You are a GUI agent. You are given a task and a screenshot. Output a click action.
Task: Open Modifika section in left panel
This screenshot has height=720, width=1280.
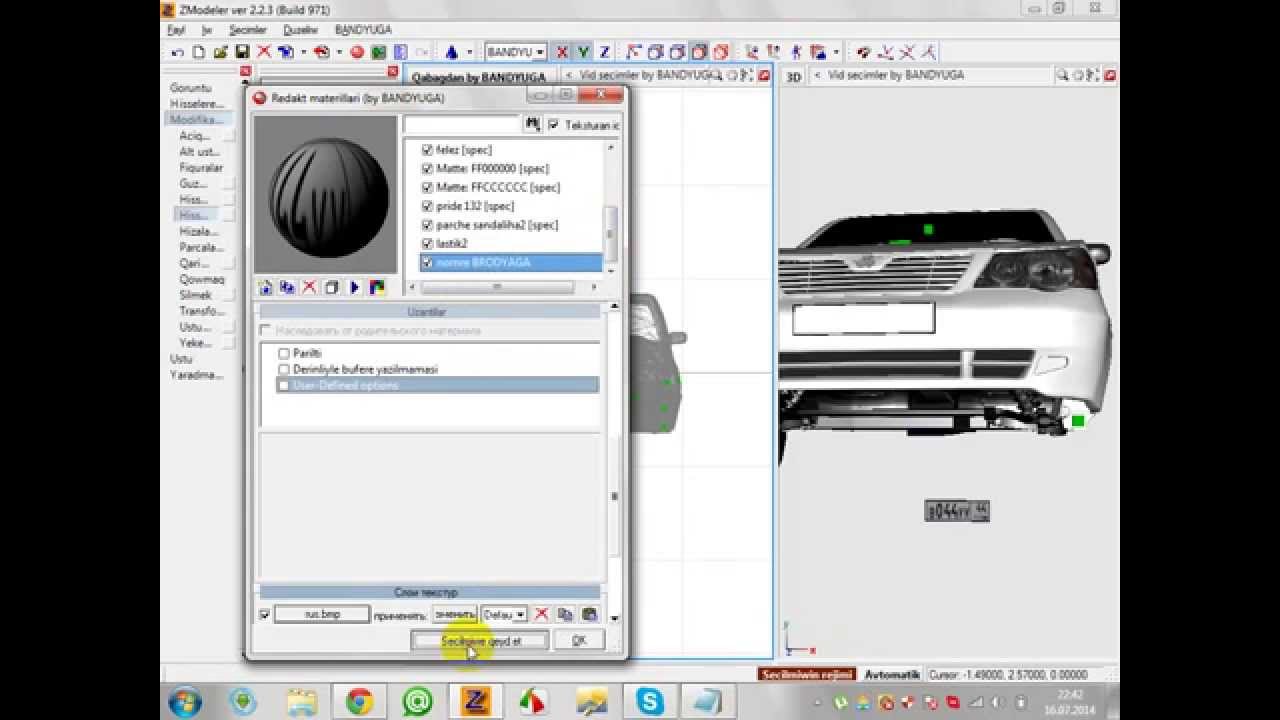[195, 120]
